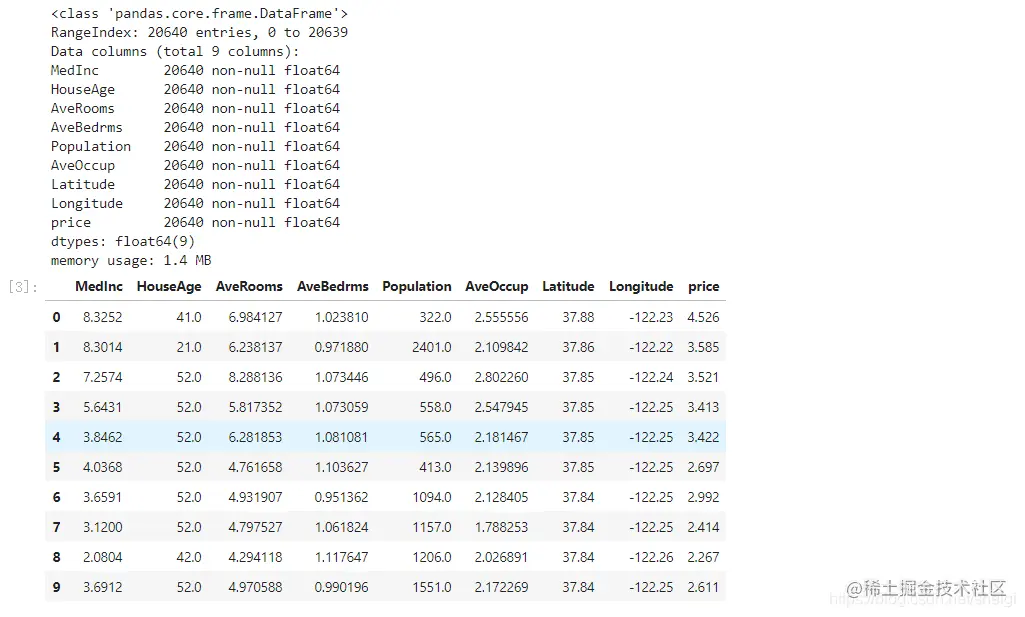Image resolution: width=1025 pixels, height=617 pixels.
Task: Click the AveBedrms value 0.971880
Action: click(342, 347)
